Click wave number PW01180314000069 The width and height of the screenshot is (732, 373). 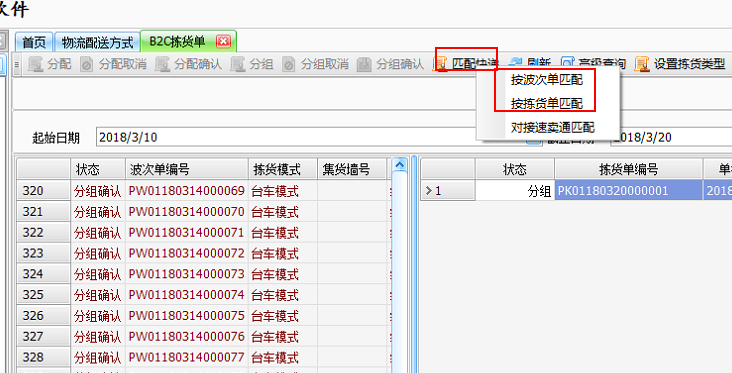coord(186,191)
